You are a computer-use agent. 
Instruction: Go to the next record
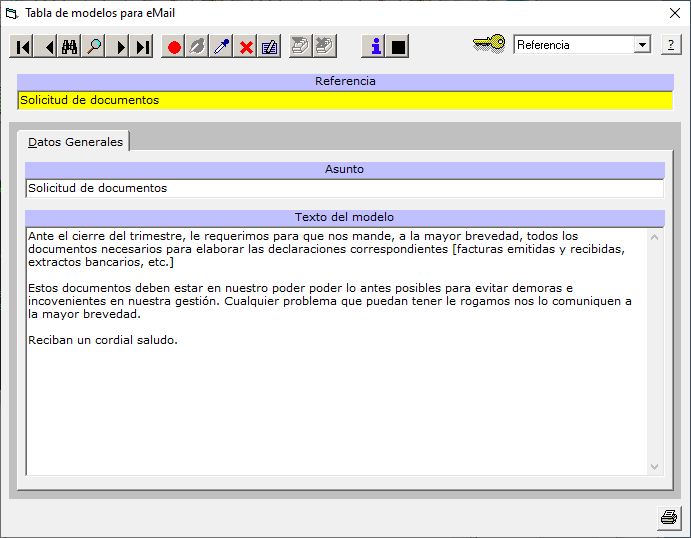click(119, 47)
